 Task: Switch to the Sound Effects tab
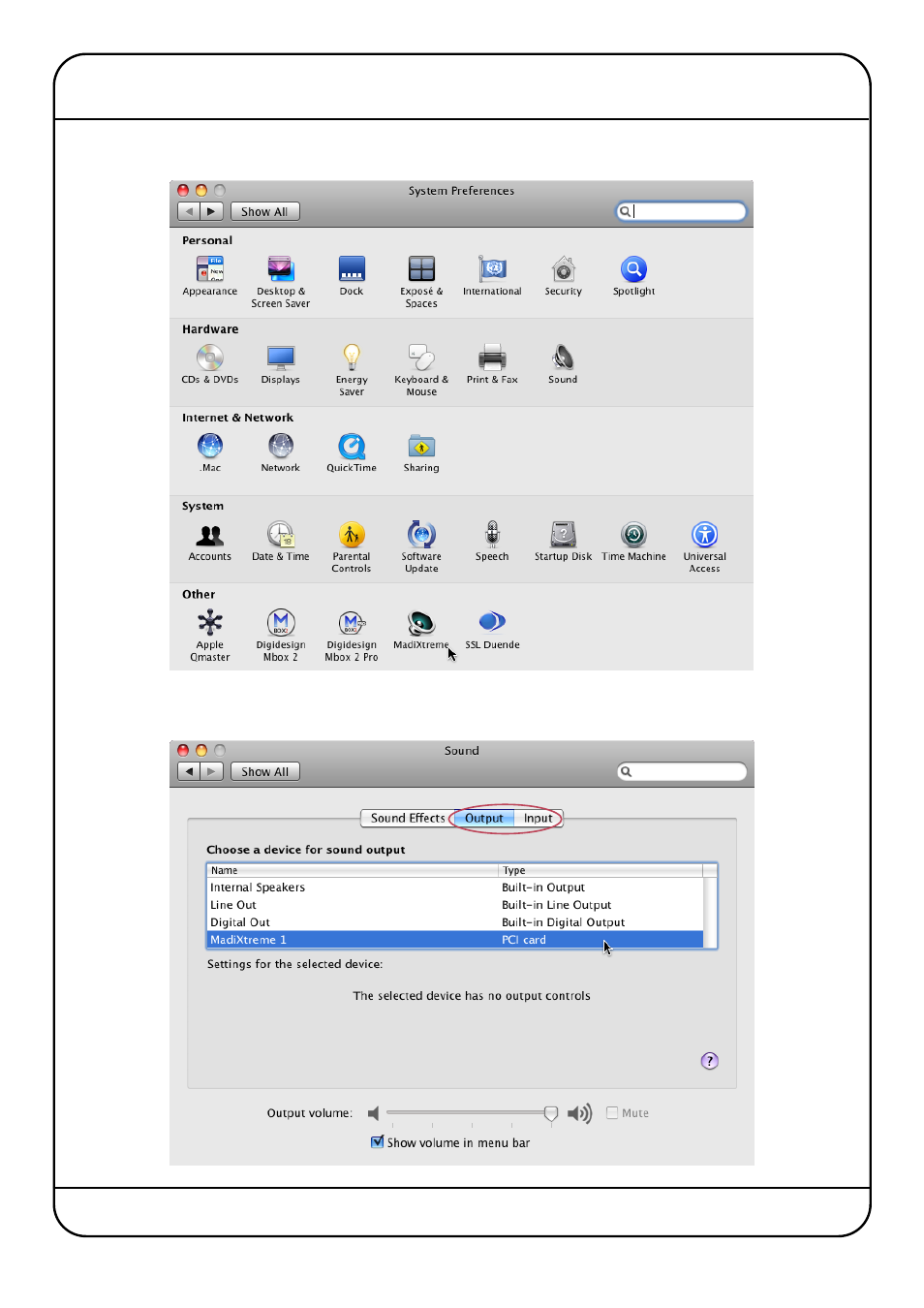click(x=408, y=818)
